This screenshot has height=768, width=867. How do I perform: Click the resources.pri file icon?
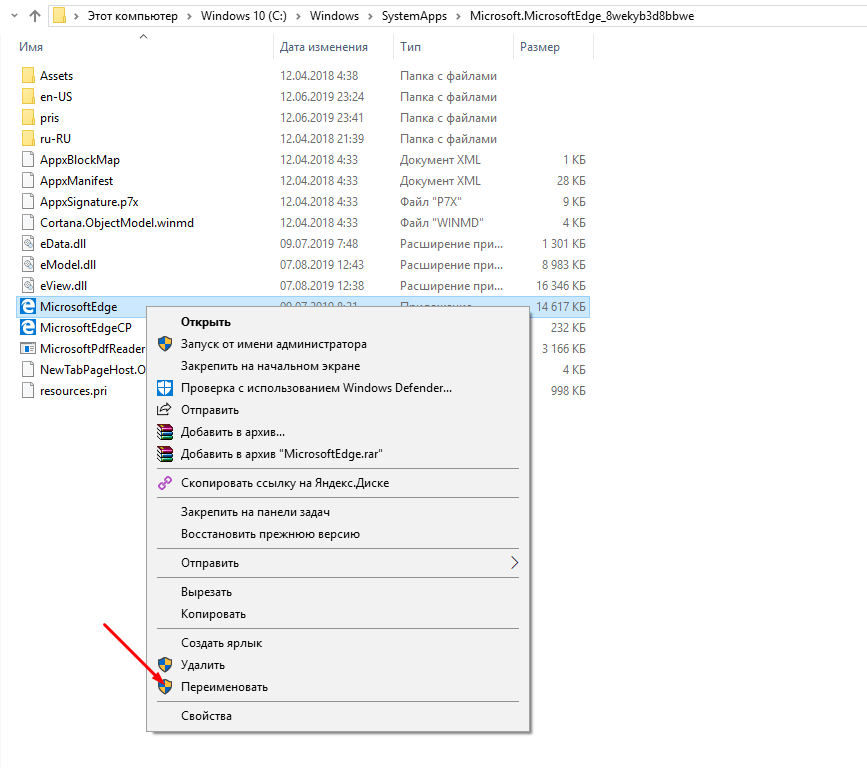point(28,390)
